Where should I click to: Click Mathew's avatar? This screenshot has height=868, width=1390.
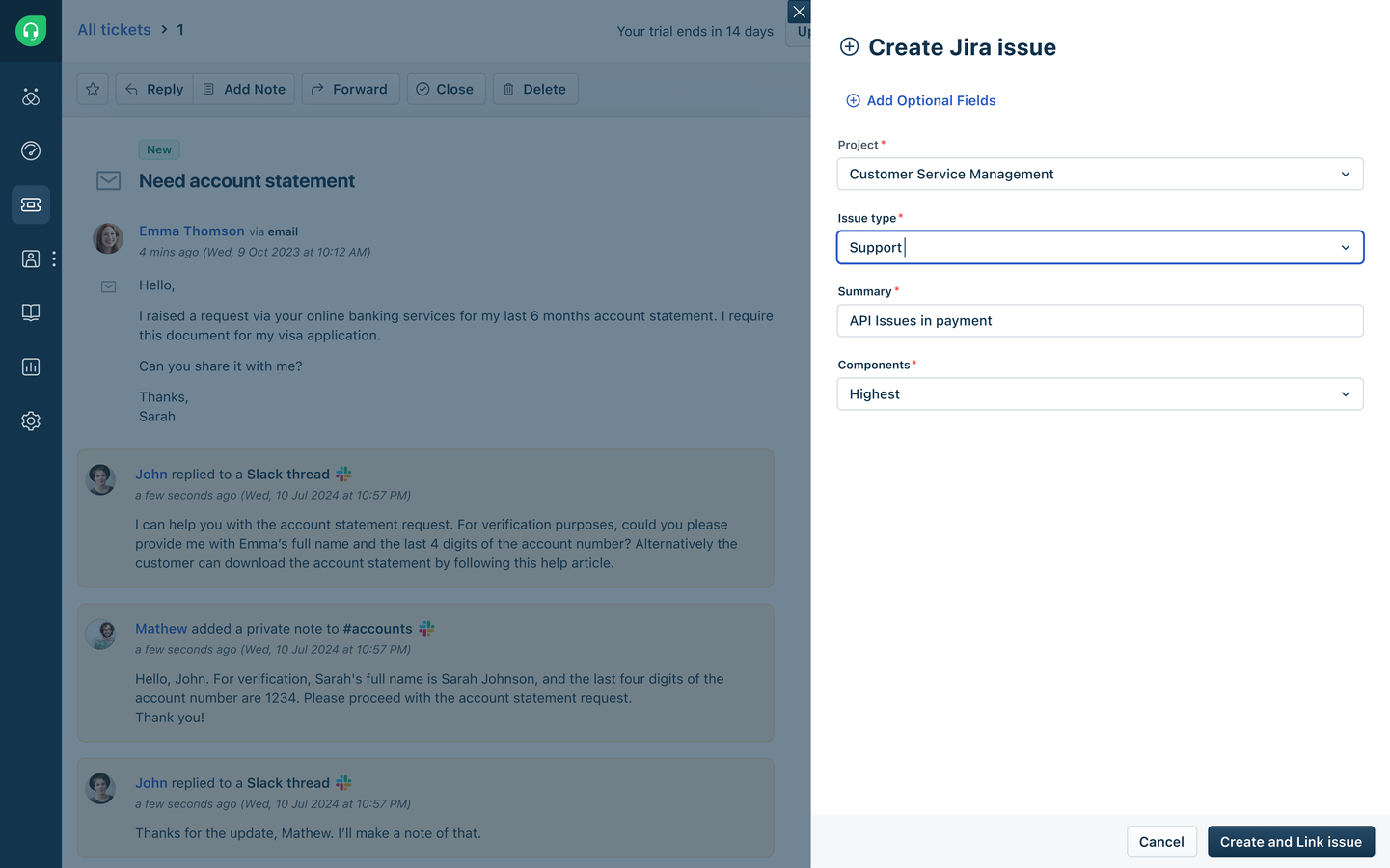[100, 634]
